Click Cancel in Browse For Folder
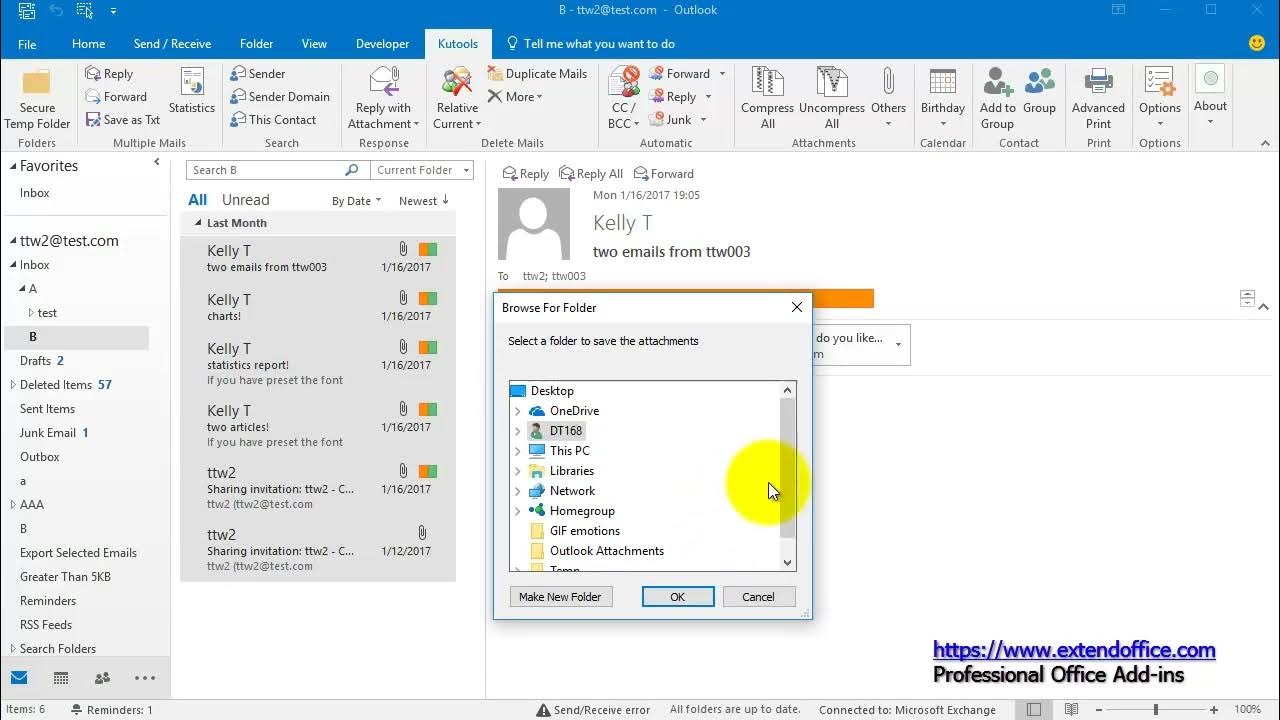 coord(758,597)
